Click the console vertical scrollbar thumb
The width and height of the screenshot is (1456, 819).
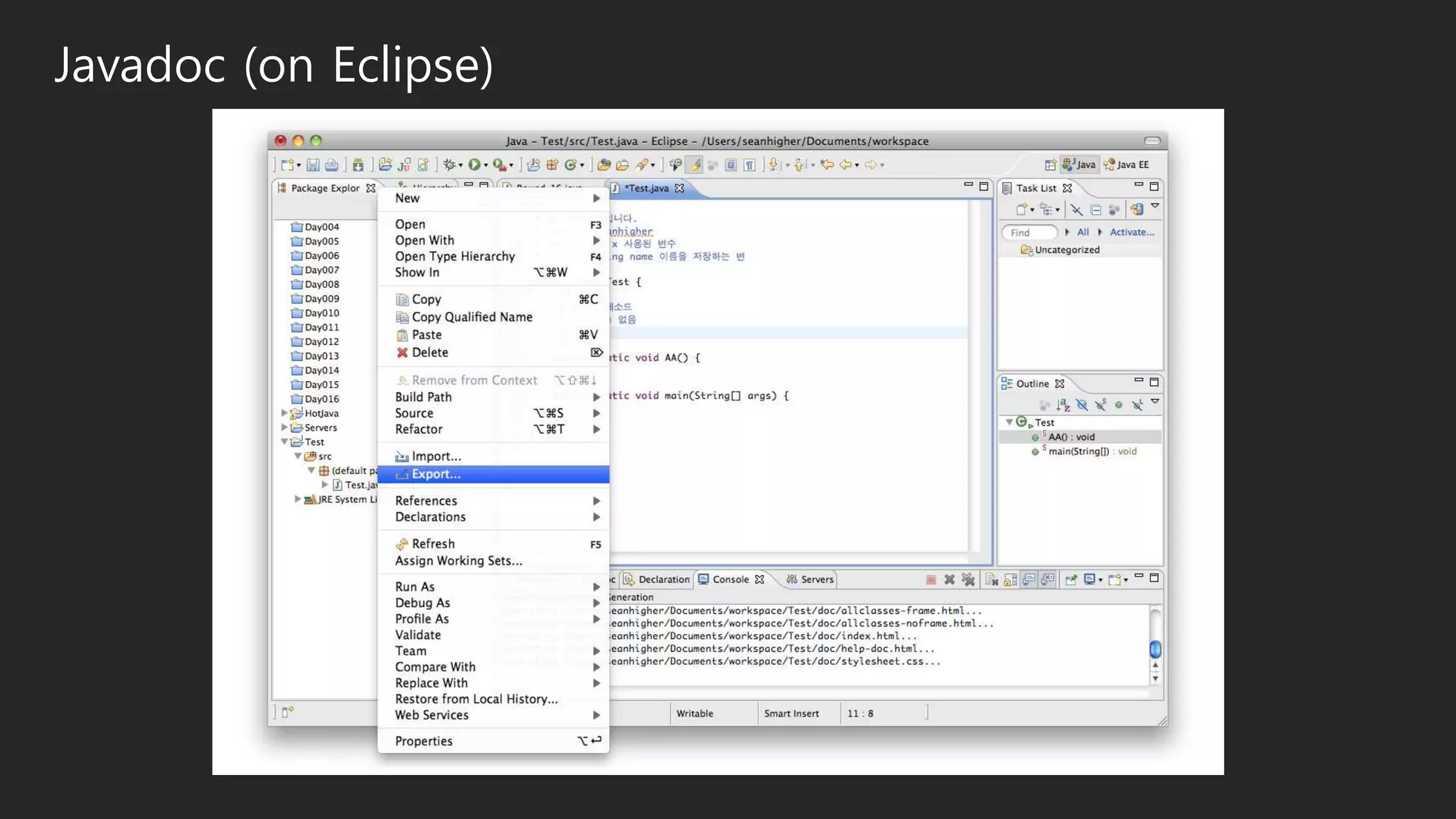(1155, 649)
